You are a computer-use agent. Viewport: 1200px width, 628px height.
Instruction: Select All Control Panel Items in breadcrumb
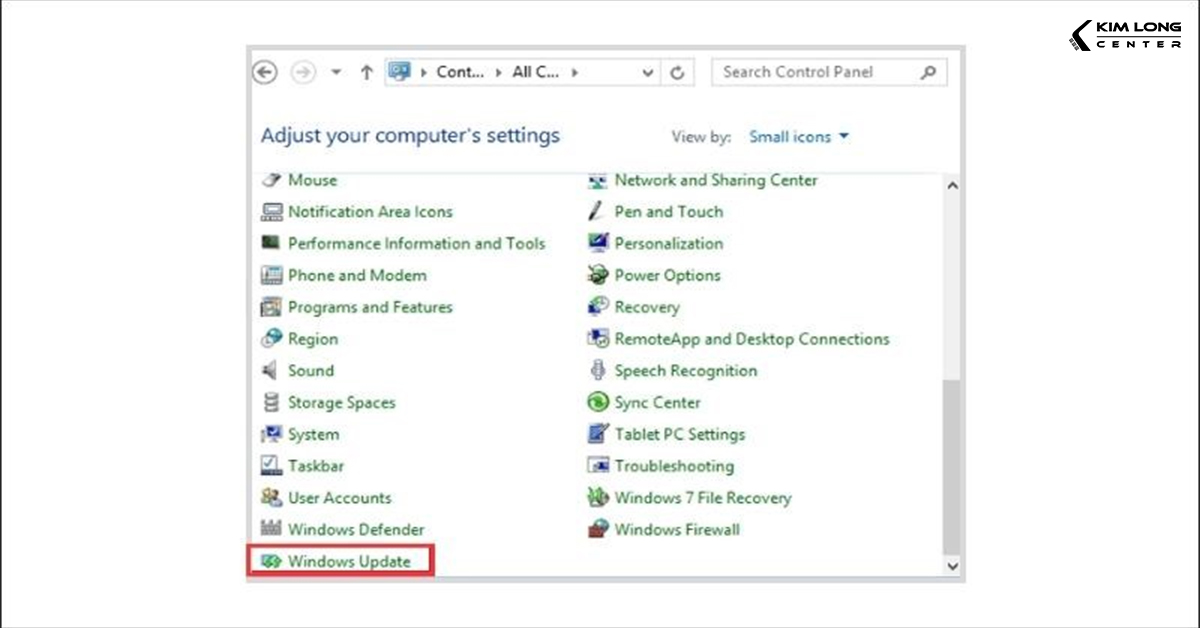click(x=535, y=72)
